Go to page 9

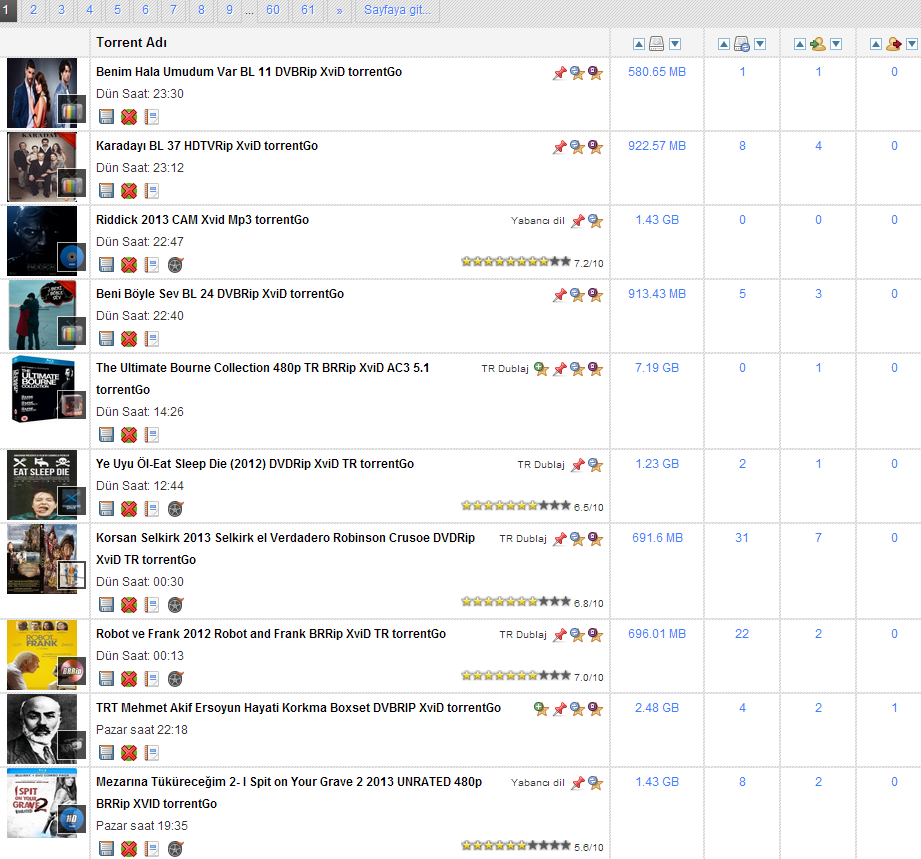(x=230, y=10)
